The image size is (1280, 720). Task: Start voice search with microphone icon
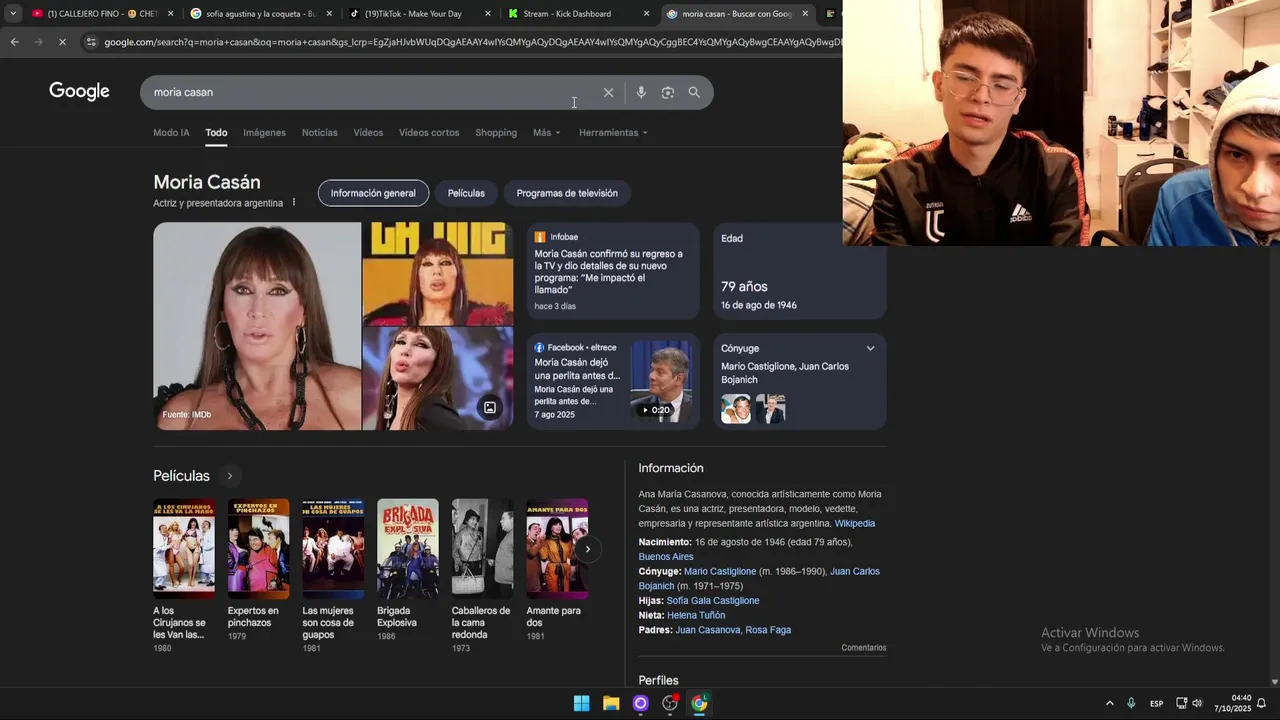[x=641, y=92]
